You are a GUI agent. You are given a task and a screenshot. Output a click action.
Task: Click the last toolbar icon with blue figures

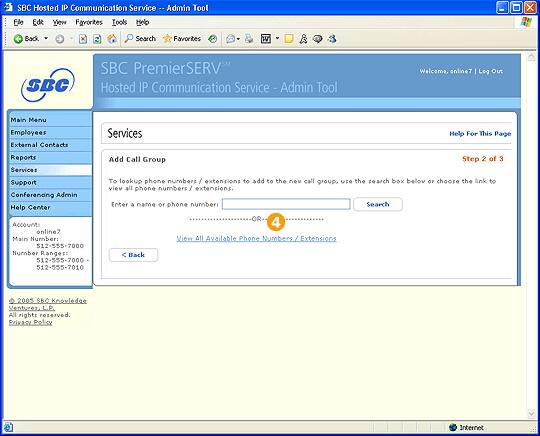coord(332,39)
